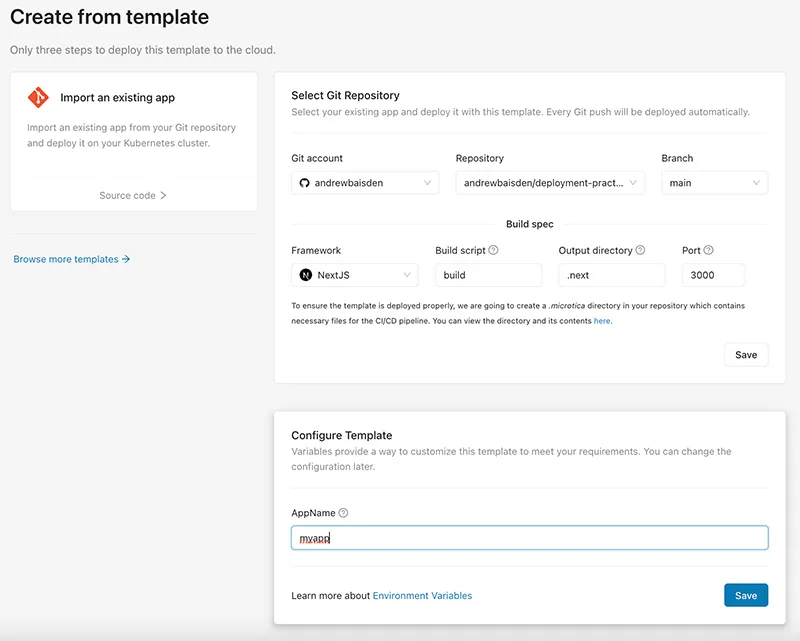Screen dimensions: 800x641
Task: Open the Branch dropdown showing main
Action: pyautogui.click(x=714, y=183)
